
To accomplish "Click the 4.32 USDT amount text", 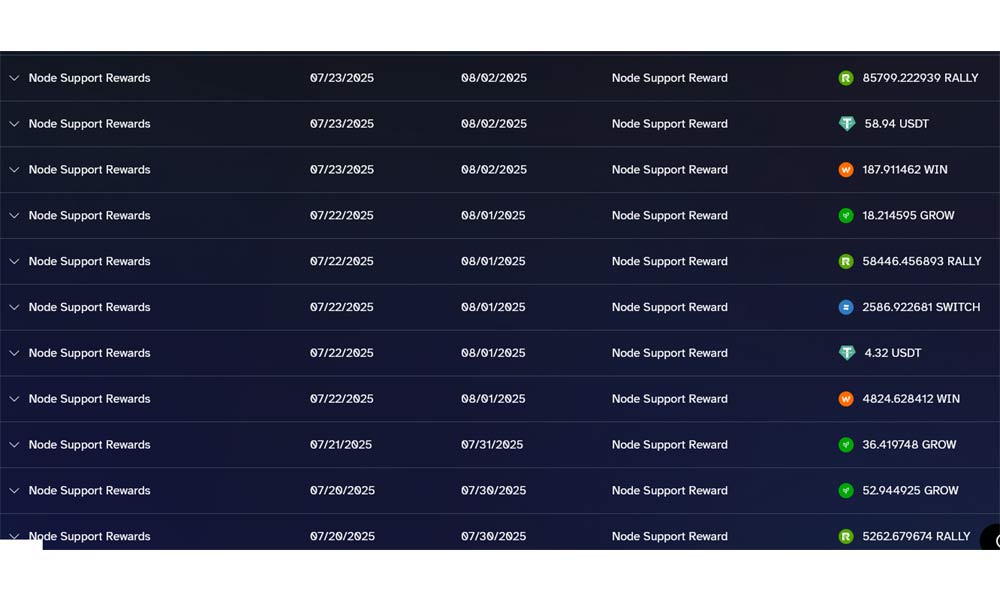I will (893, 353).
